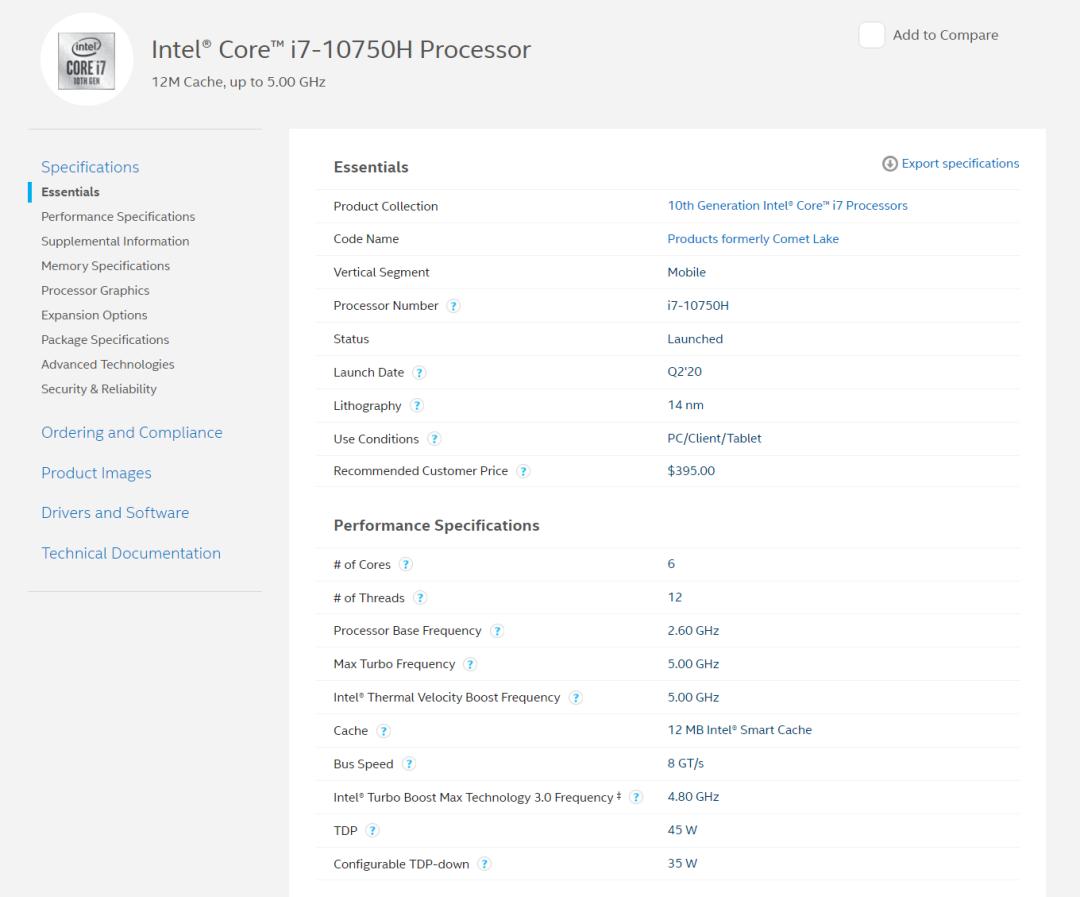Open the Technical Documentation section
Image resolution: width=1080 pixels, height=897 pixels.
click(131, 554)
